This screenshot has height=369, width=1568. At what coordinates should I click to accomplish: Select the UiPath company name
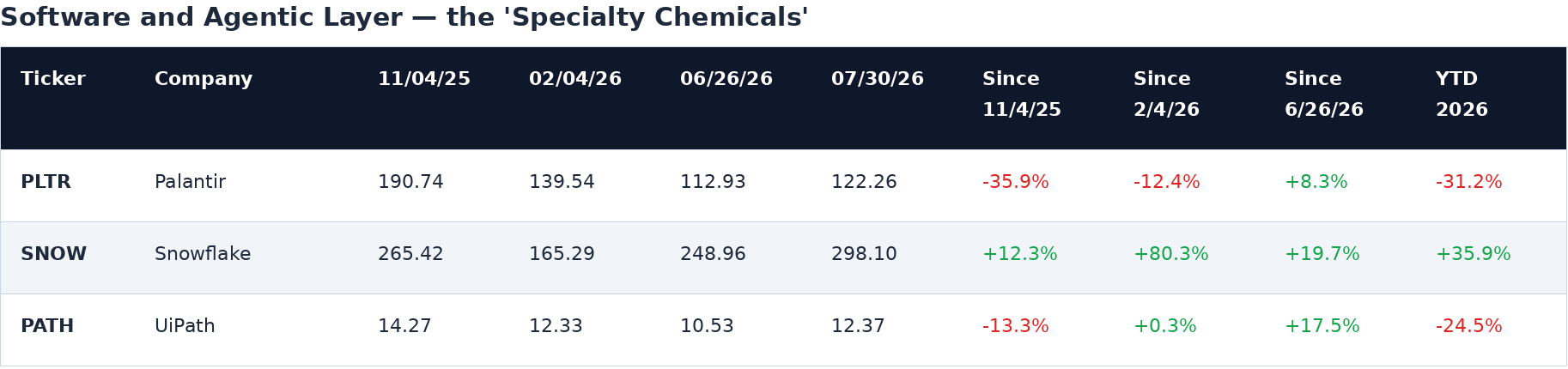coord(185,327)
